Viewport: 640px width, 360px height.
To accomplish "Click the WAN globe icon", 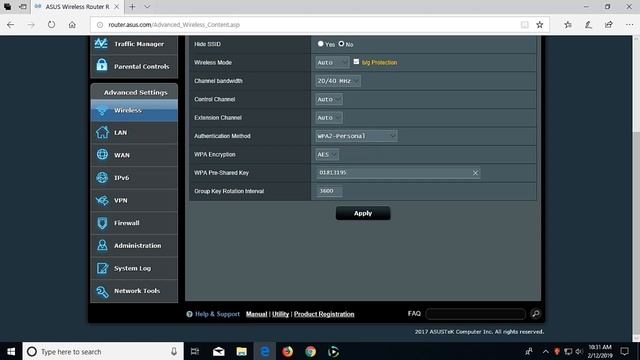I will (x=102, y=154).
